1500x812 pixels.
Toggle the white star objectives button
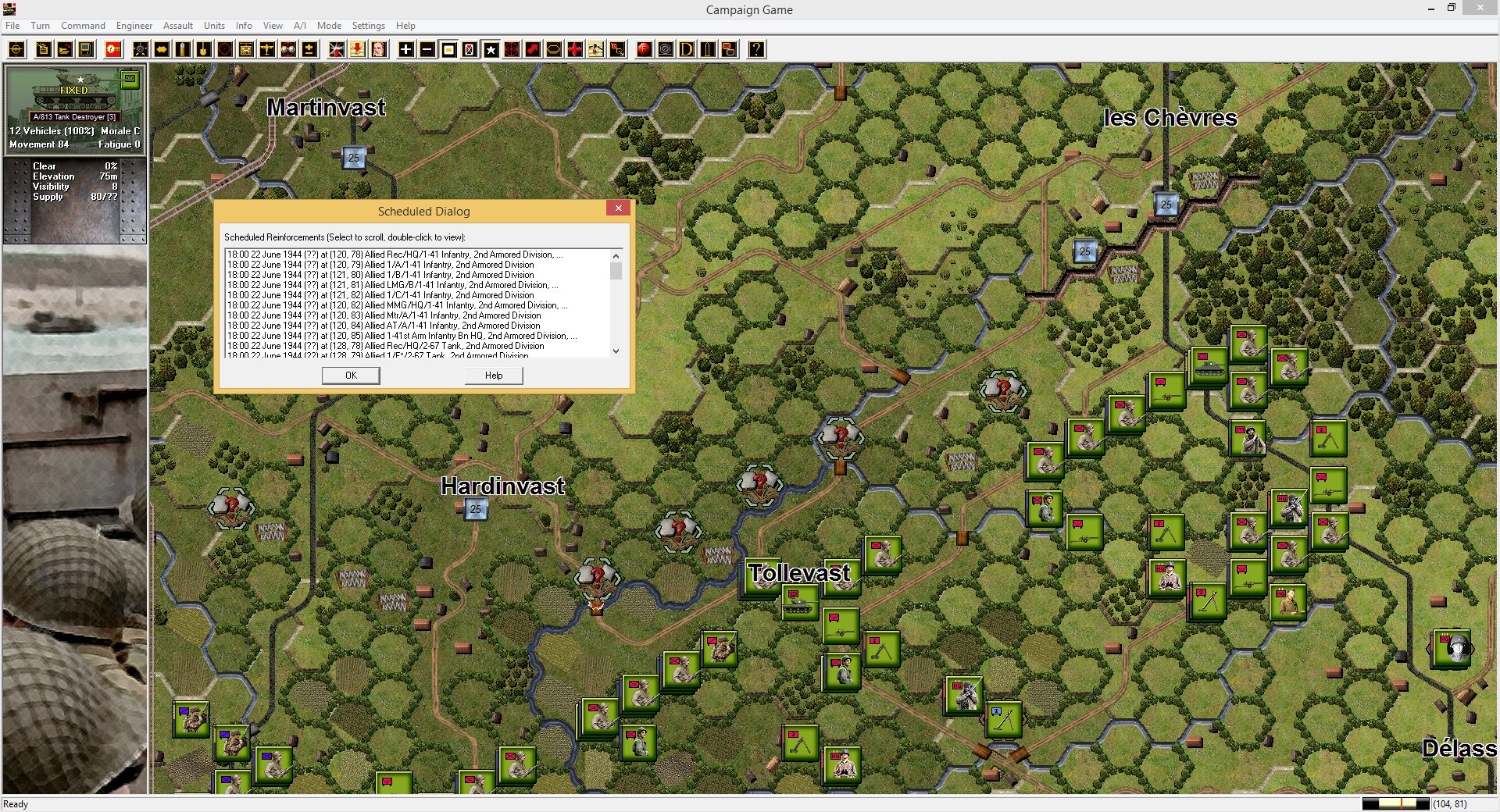[491, 49]
